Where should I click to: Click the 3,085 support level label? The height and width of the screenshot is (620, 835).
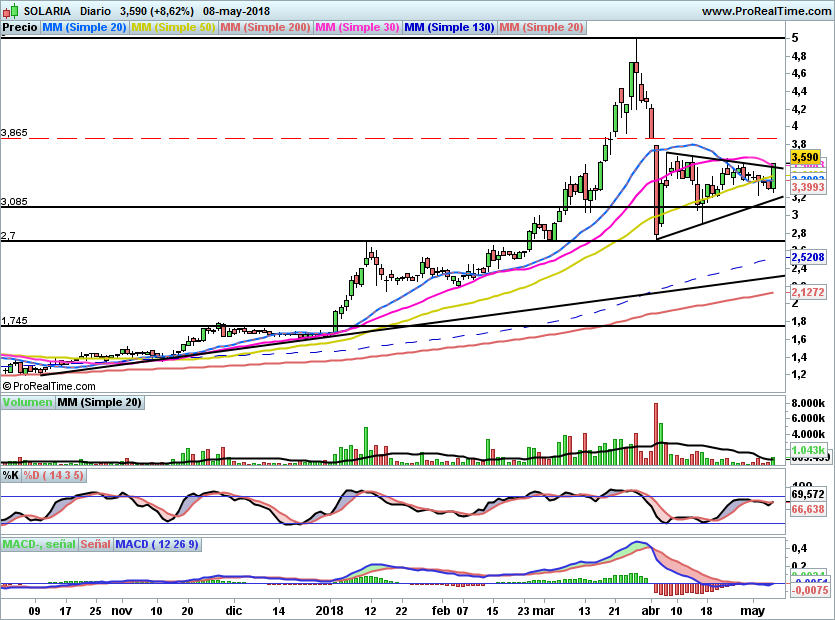click(14, 201)
